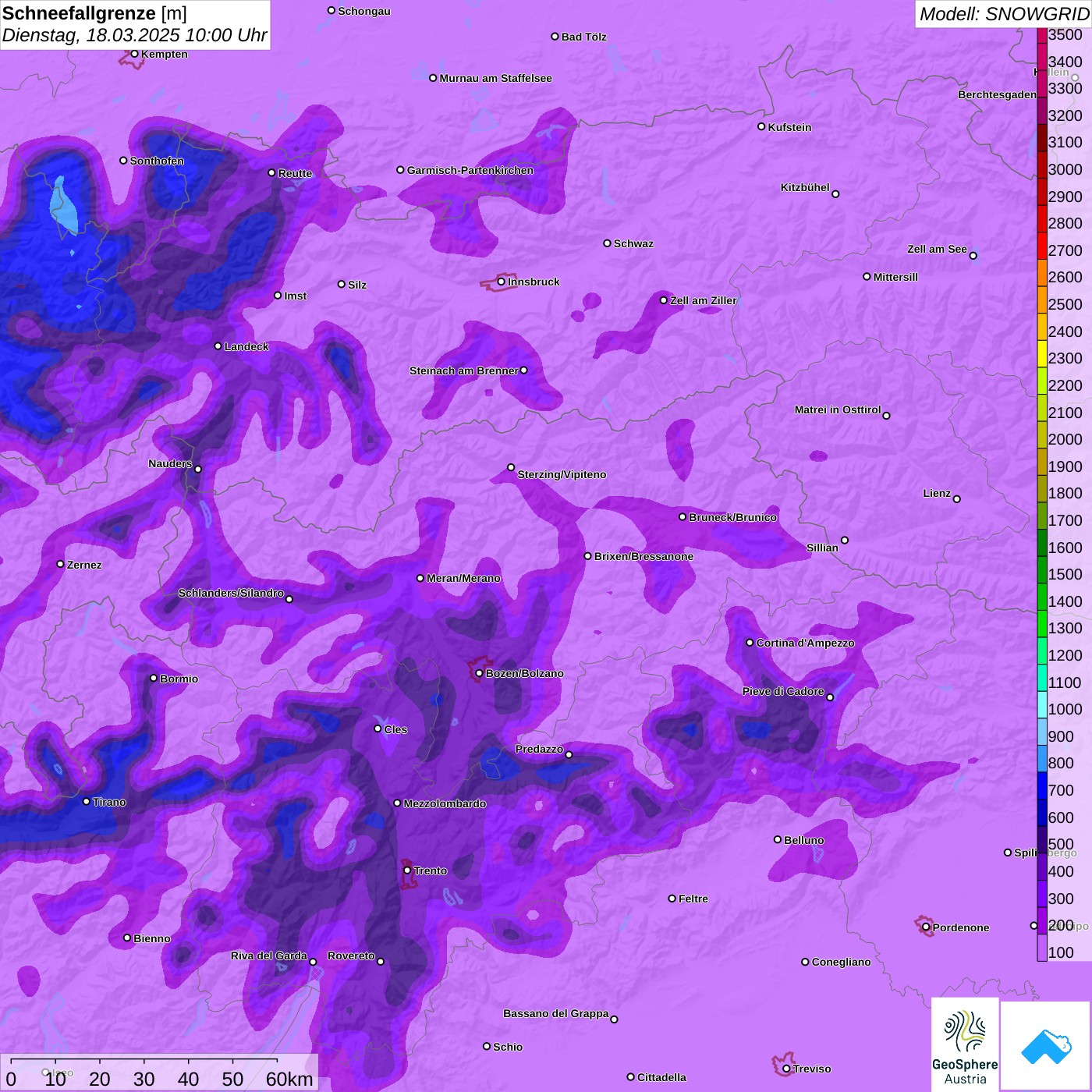This screenshot has height=1092, width=1092.
Task: Click the Feltre marker dot
Action: (x=672, y=899)
